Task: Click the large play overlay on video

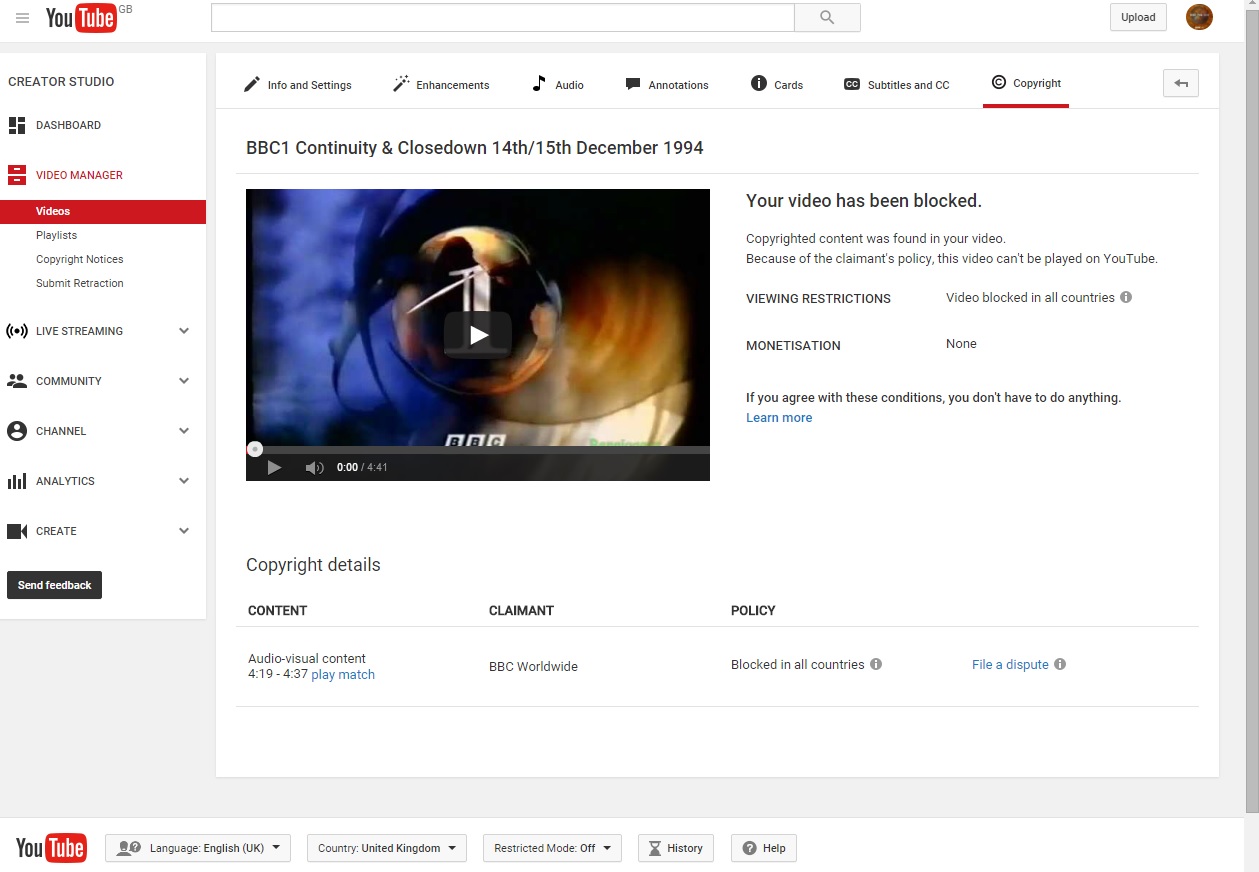Action: pos(478,335)
